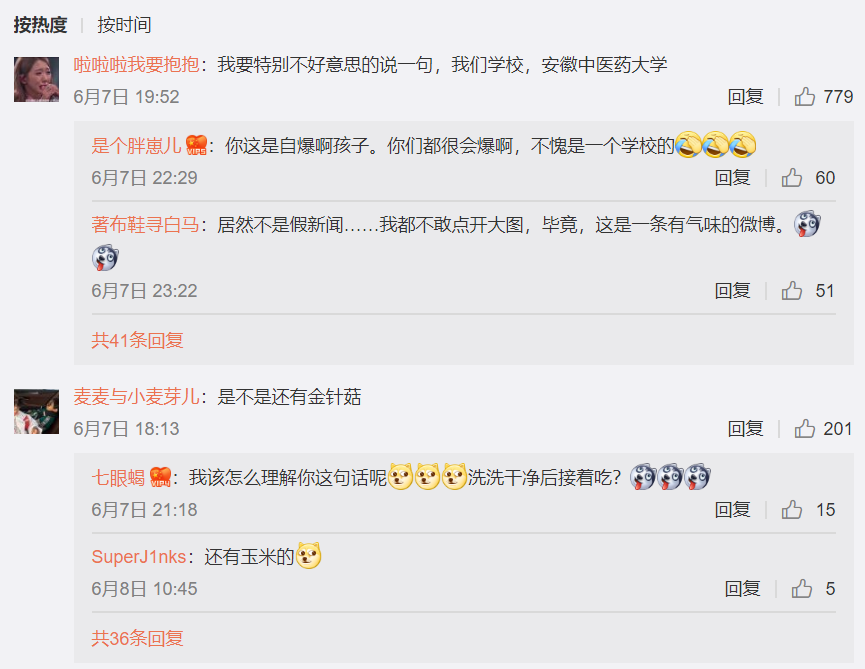Screen dimensions: 865x669
Task: Like 七眼蝎's reply with 15 likes
Action: click(x=792, y=510)
